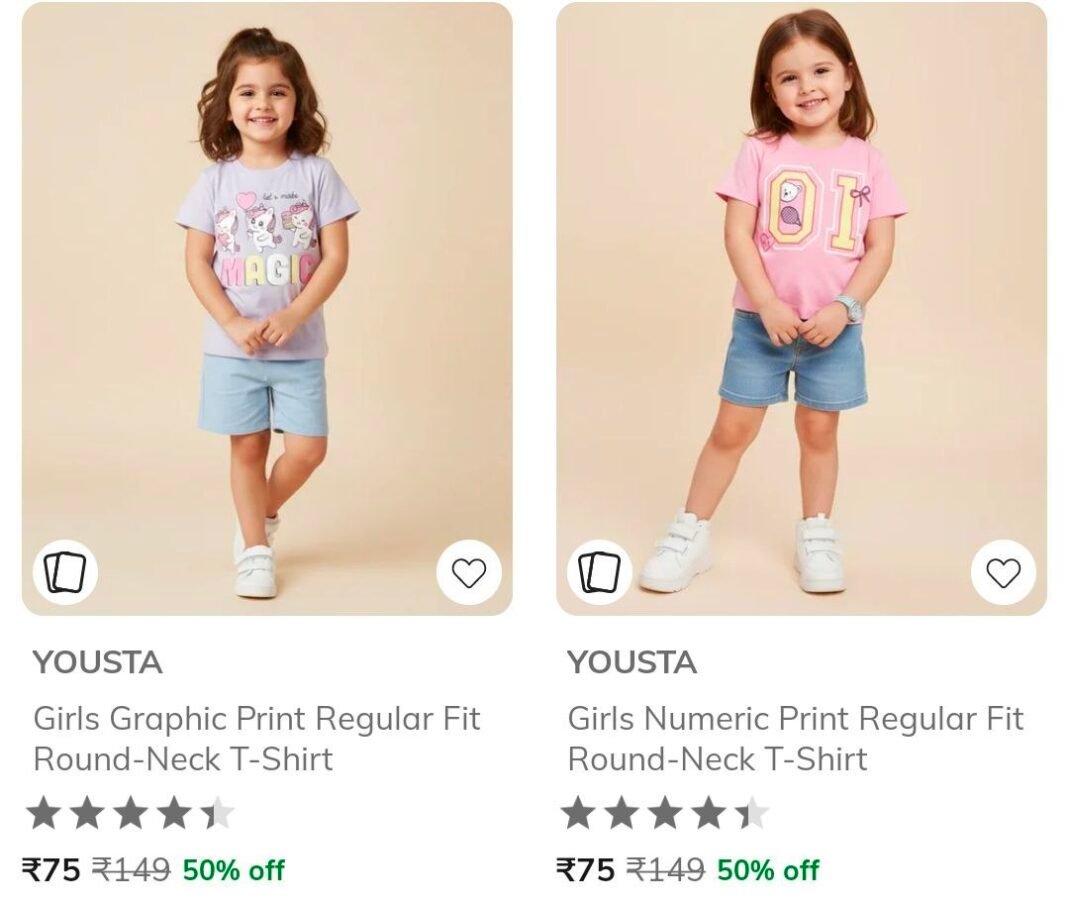Image resolution: width=1068 pixels, height=902 pixels.
Task: Open Girls Graphic Print Regular Fit T-Shirt title
Action: [x=257, y=738]
